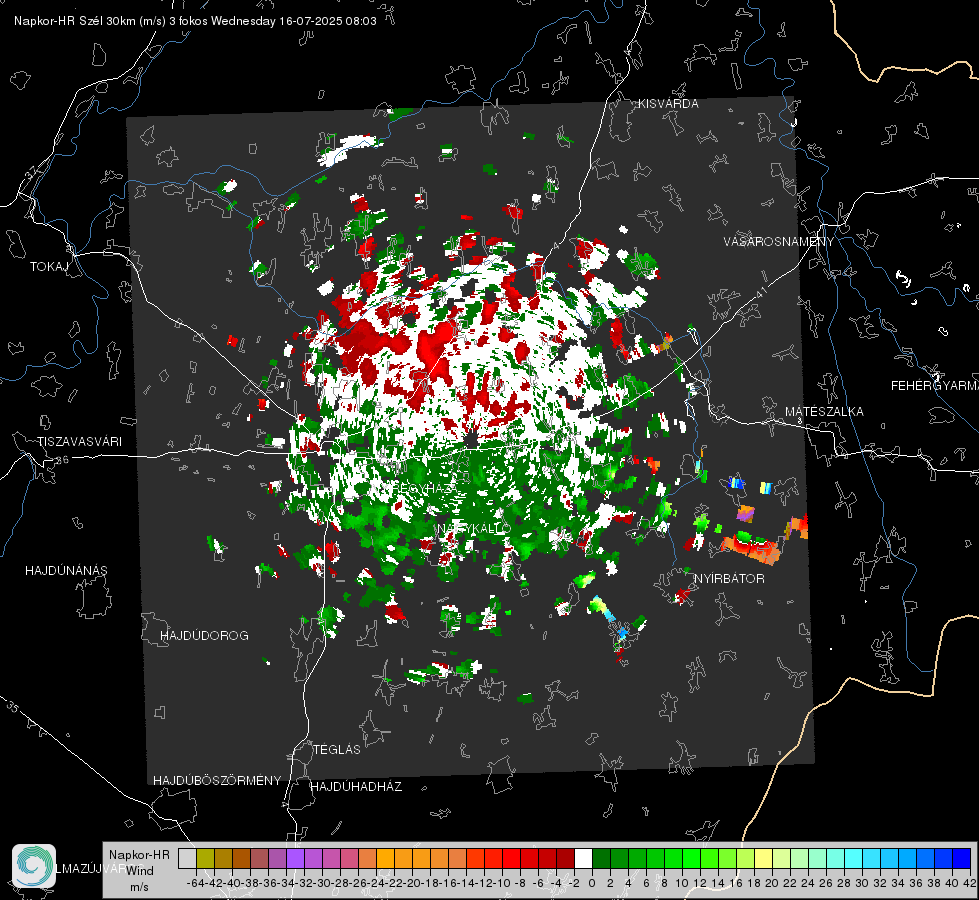Select the VÁSÁROSNAMÉNY city label
Viewport: 979px width, 900px height.
pos(779,242)
